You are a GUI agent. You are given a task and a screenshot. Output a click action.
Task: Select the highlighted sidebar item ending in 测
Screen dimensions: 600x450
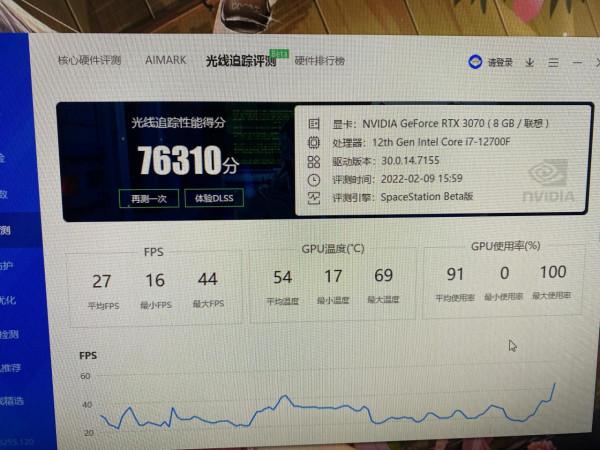pos(19,230)
